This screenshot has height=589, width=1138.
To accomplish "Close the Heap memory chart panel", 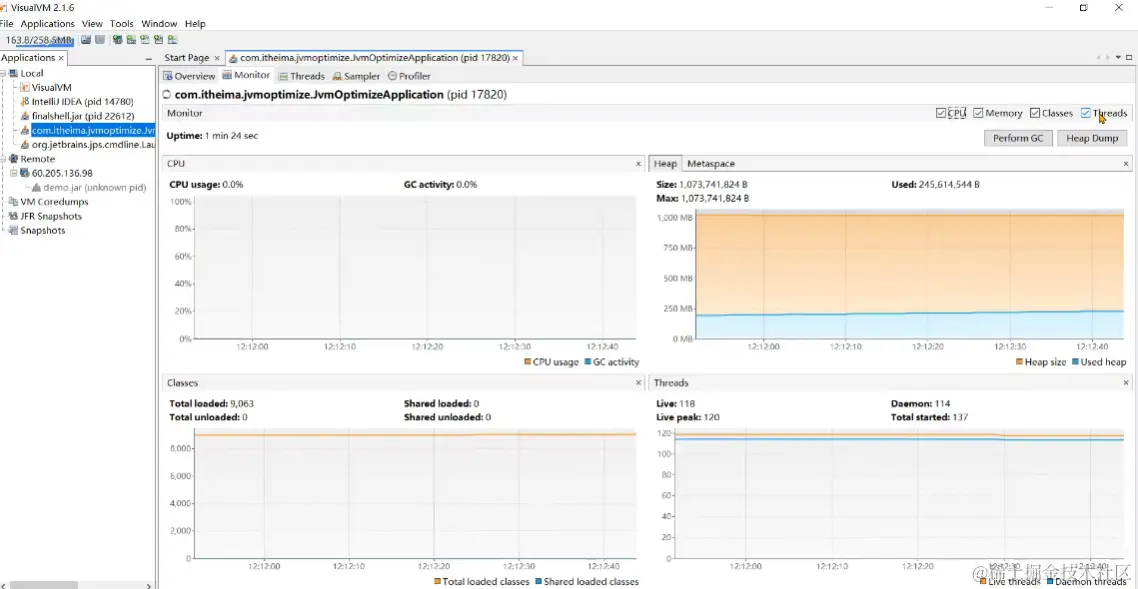I will tap(1128, 164).
